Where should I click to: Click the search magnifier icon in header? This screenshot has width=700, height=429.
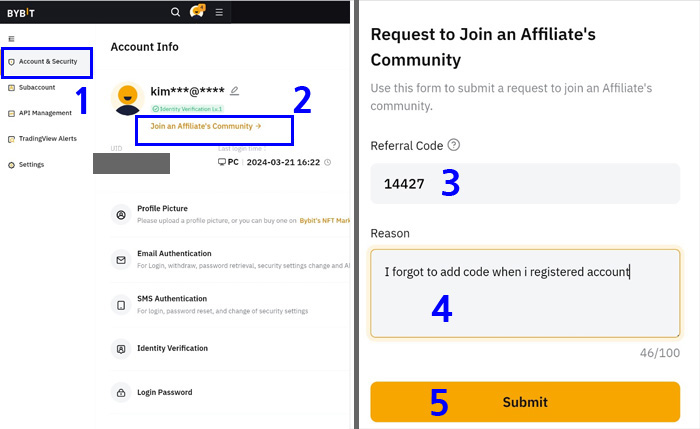(x=175, y=12)
